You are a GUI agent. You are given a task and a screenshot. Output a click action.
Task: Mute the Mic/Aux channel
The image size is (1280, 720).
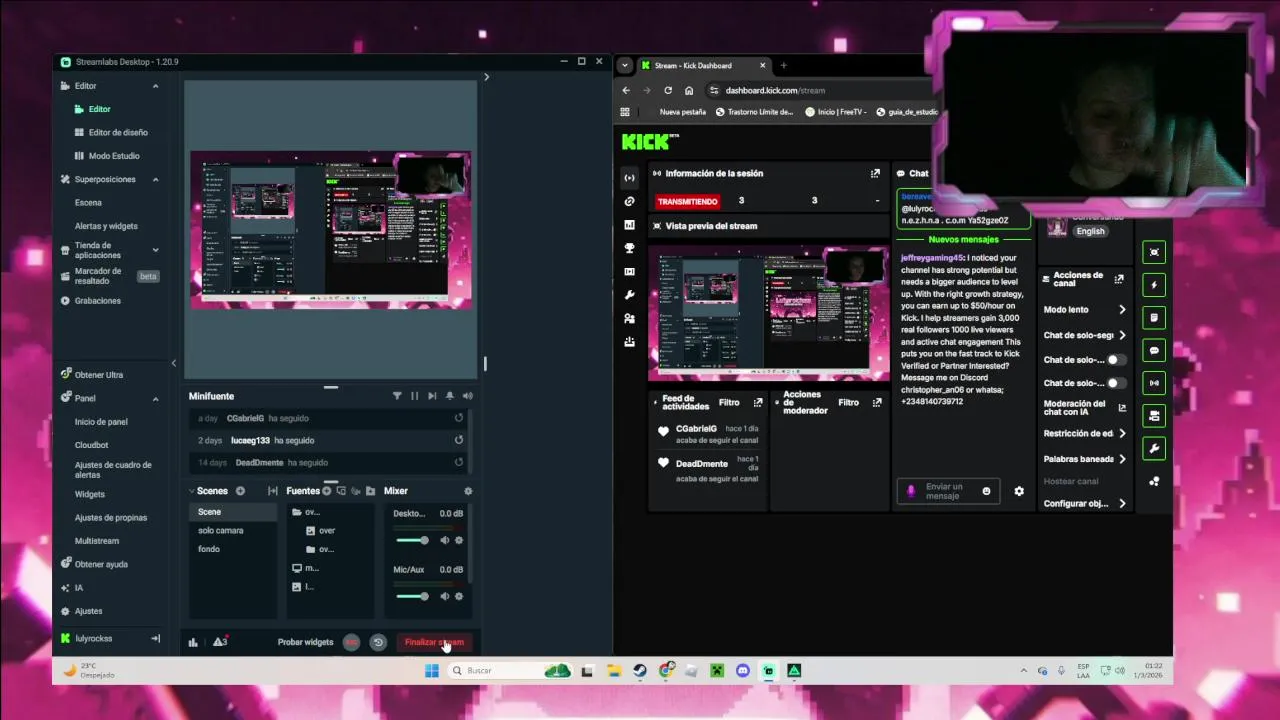445,596
